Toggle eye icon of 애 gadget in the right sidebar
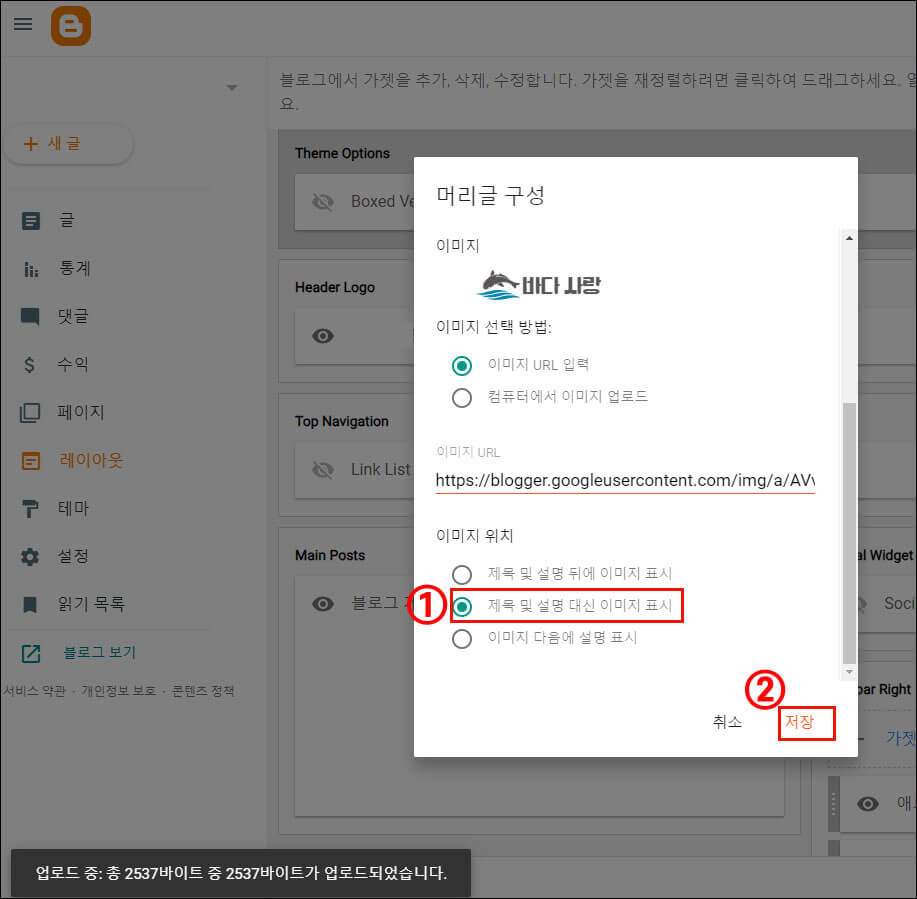This screenshot has height=899, width=917. coord(868,804)
